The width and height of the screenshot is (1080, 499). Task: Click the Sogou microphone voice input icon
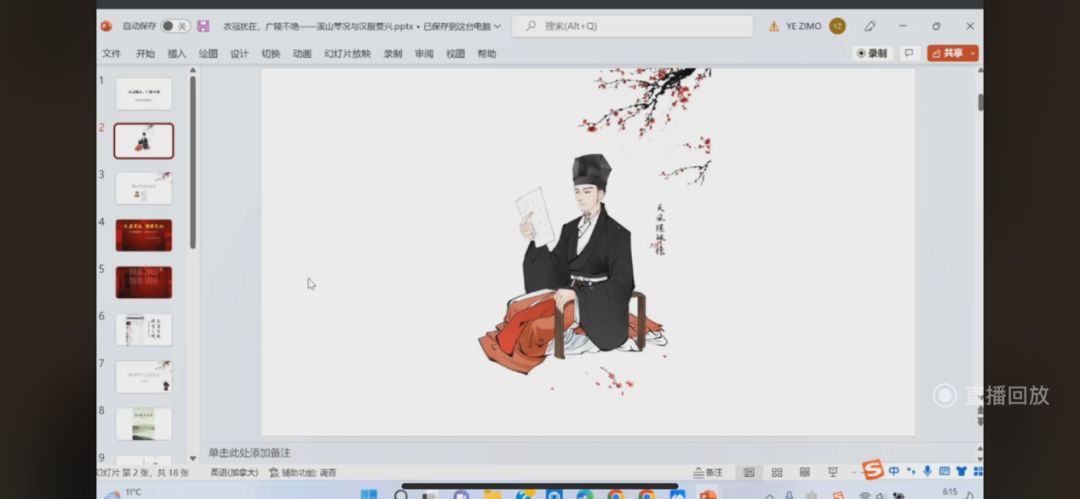click(927, 471)
